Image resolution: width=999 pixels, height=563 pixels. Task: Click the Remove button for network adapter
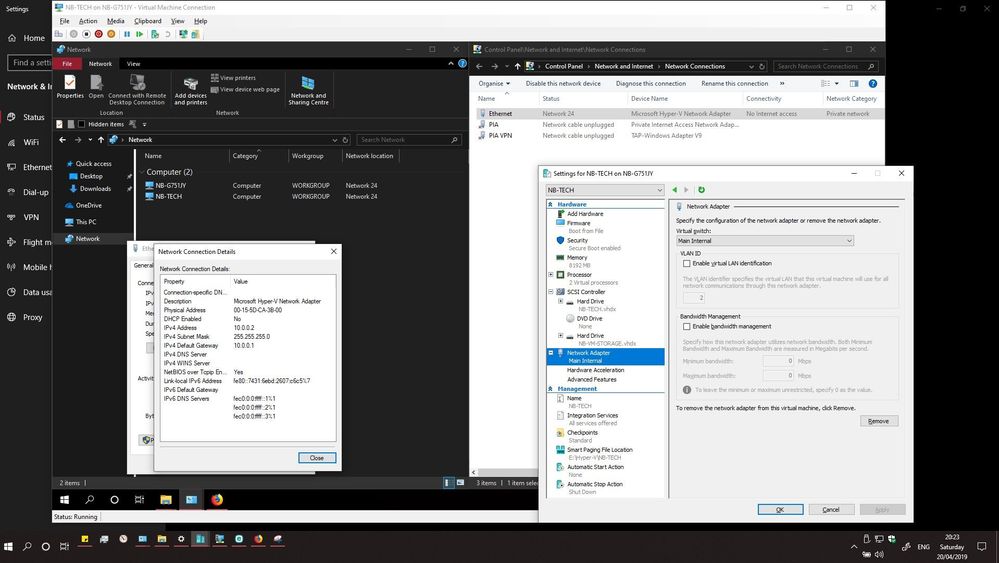(x=879, y=421)
